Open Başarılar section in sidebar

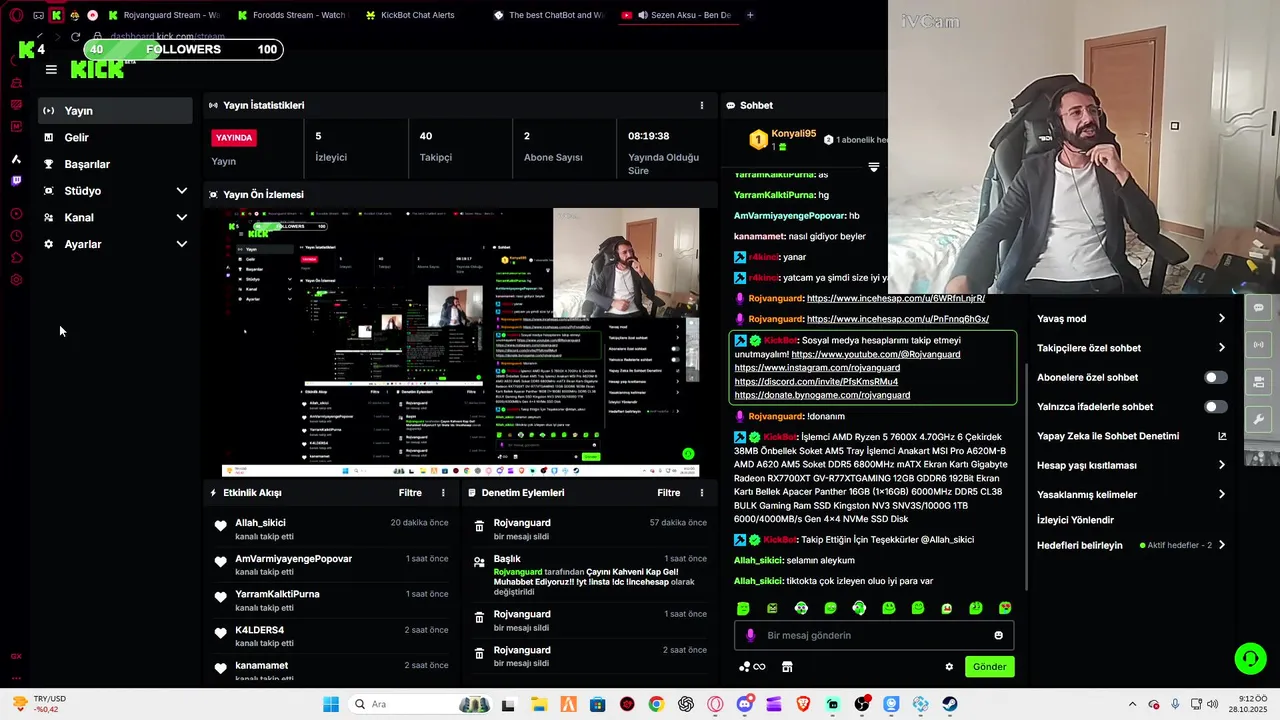115,164
